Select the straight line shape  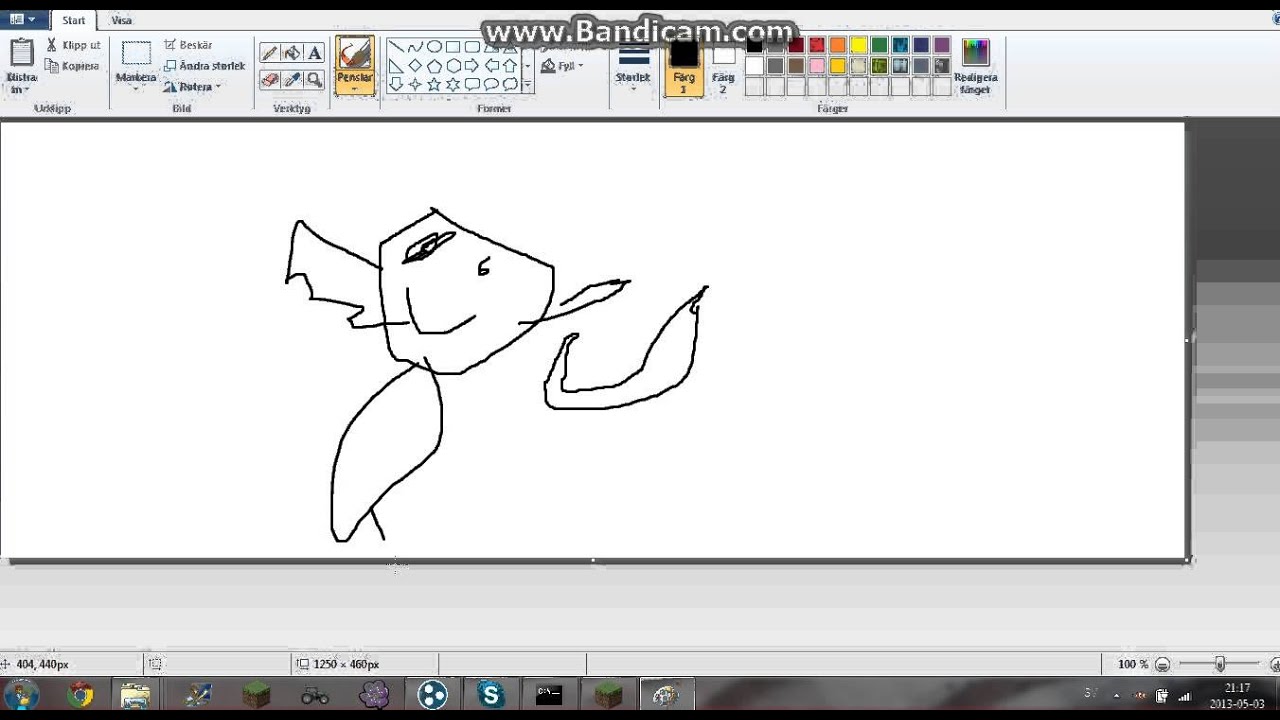[x=396, y=47]
